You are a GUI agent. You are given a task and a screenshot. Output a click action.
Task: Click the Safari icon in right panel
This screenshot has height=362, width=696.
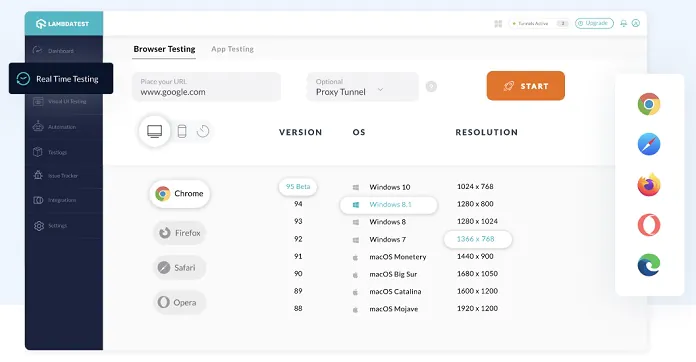pos(649,144)
